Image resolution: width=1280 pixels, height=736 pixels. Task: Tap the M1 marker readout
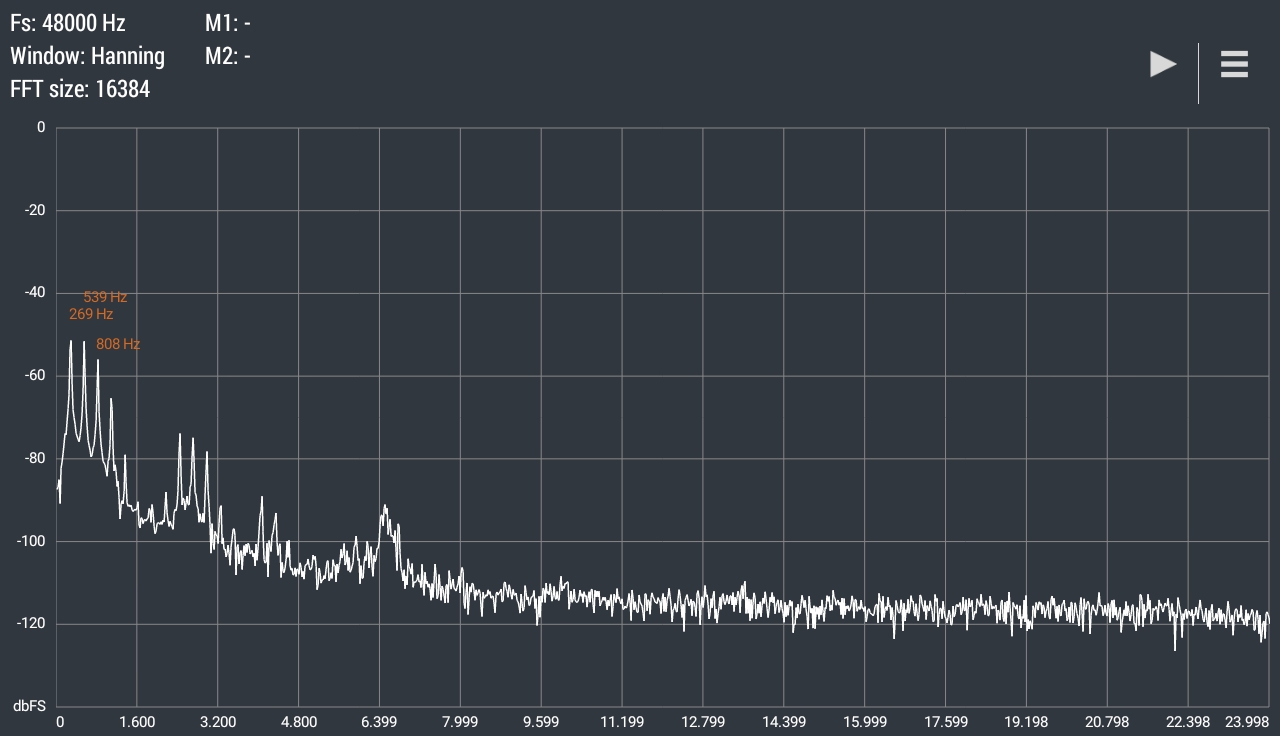click(228, 23)
